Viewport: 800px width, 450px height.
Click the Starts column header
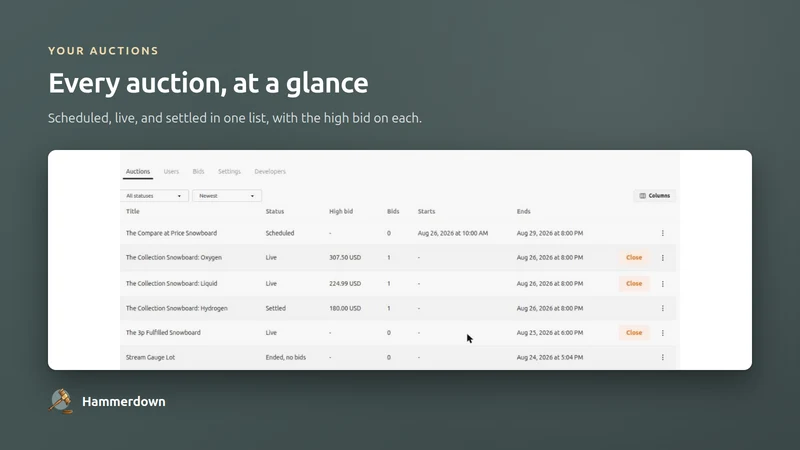pos(427,211)
